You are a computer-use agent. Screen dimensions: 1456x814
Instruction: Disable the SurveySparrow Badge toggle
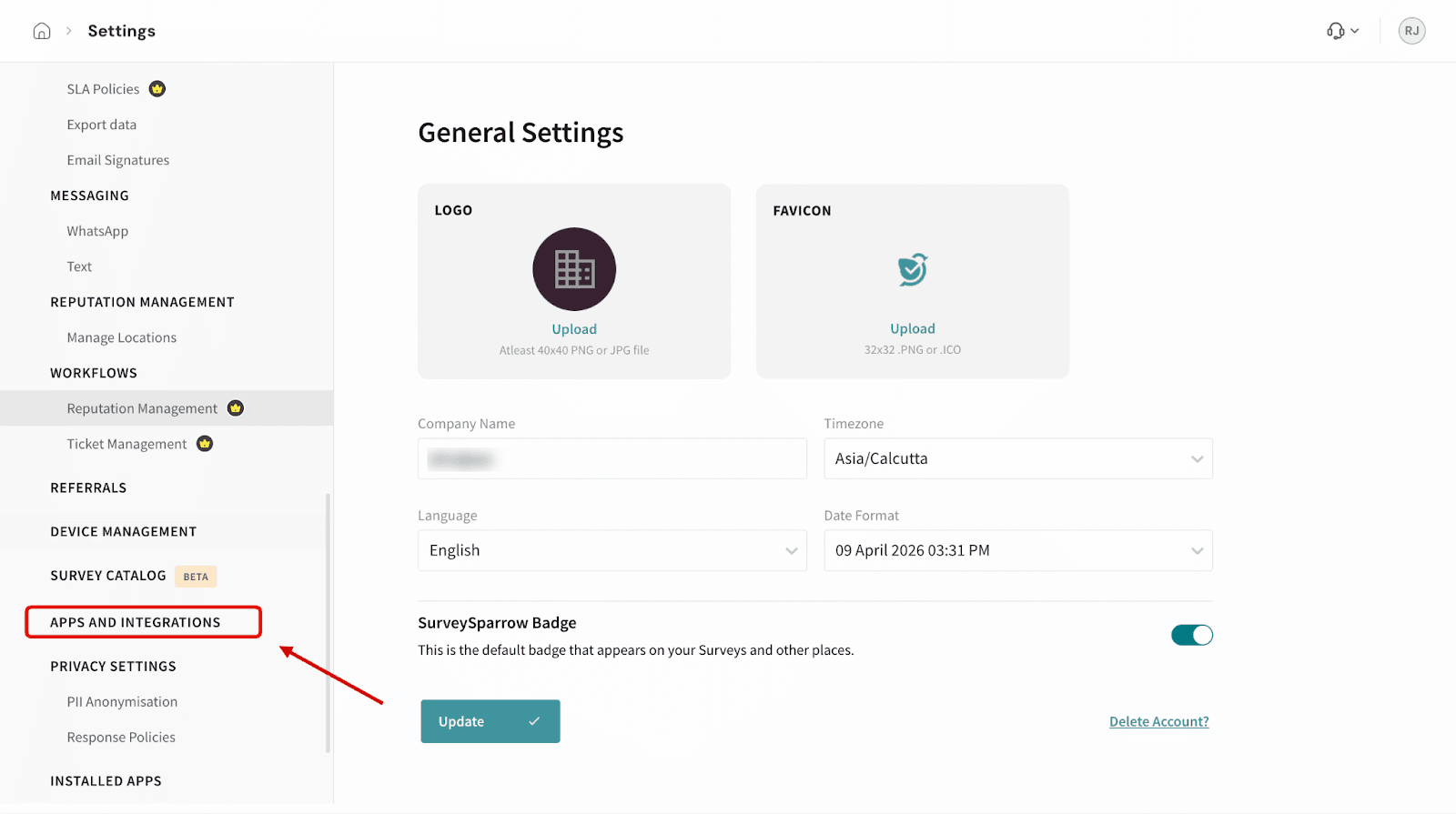pos(1192,635)
